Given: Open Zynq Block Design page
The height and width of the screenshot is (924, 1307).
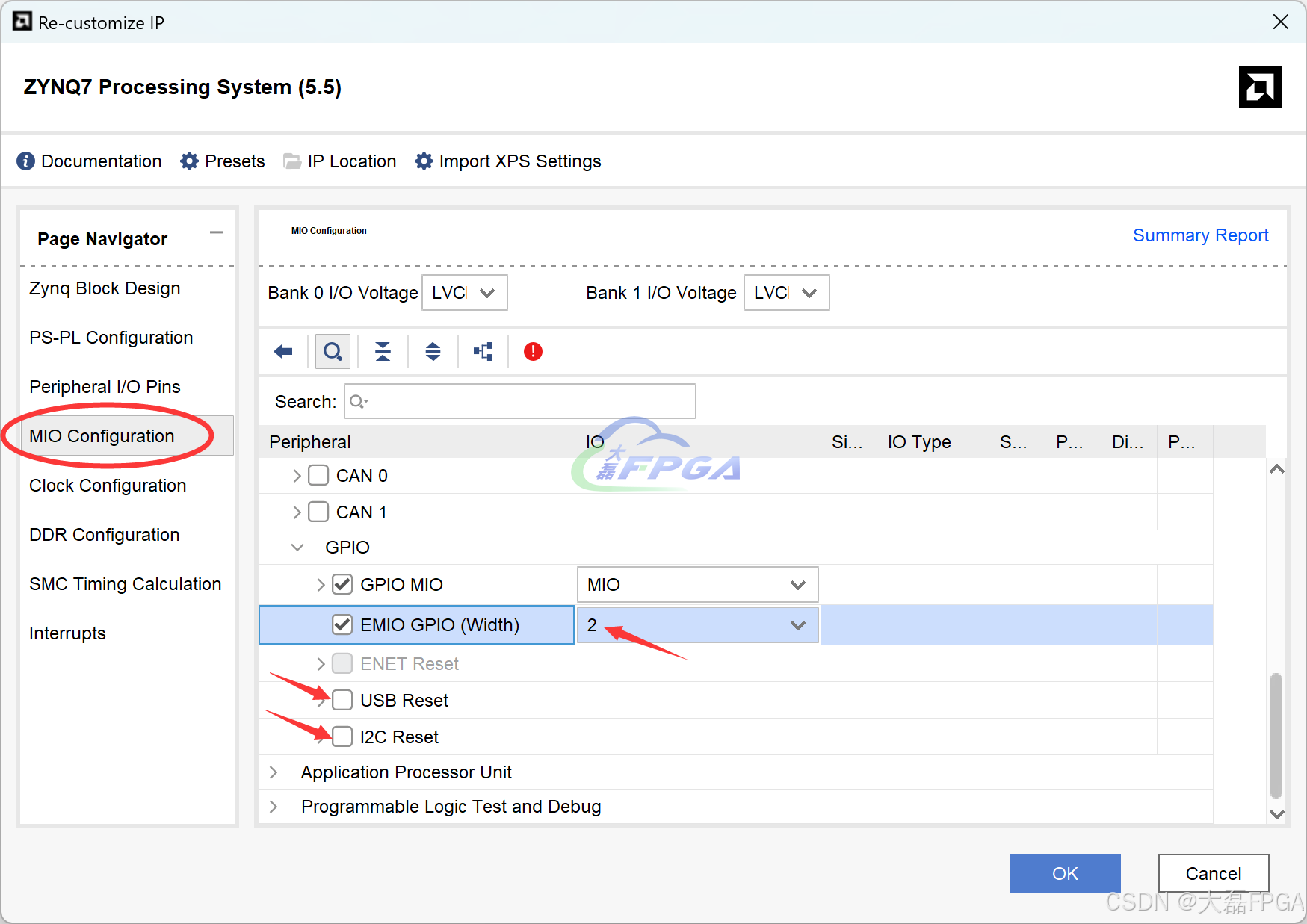Looking at the screenshot, I should point(105,288).
